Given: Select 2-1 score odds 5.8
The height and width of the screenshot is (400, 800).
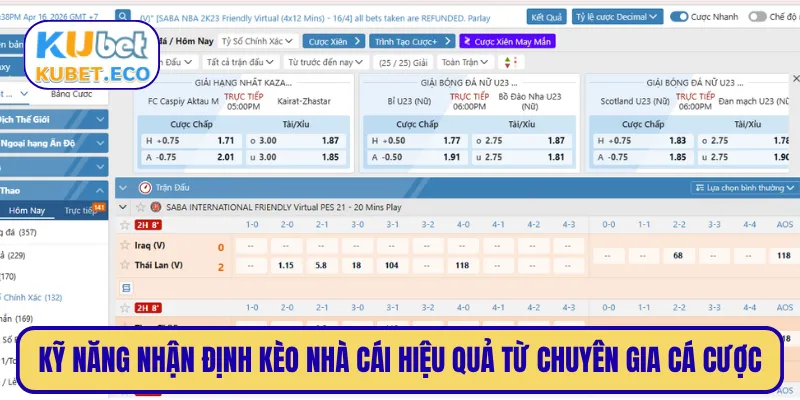Looking at the screenshot, I should pyautogui.click(x=321, y=265).
